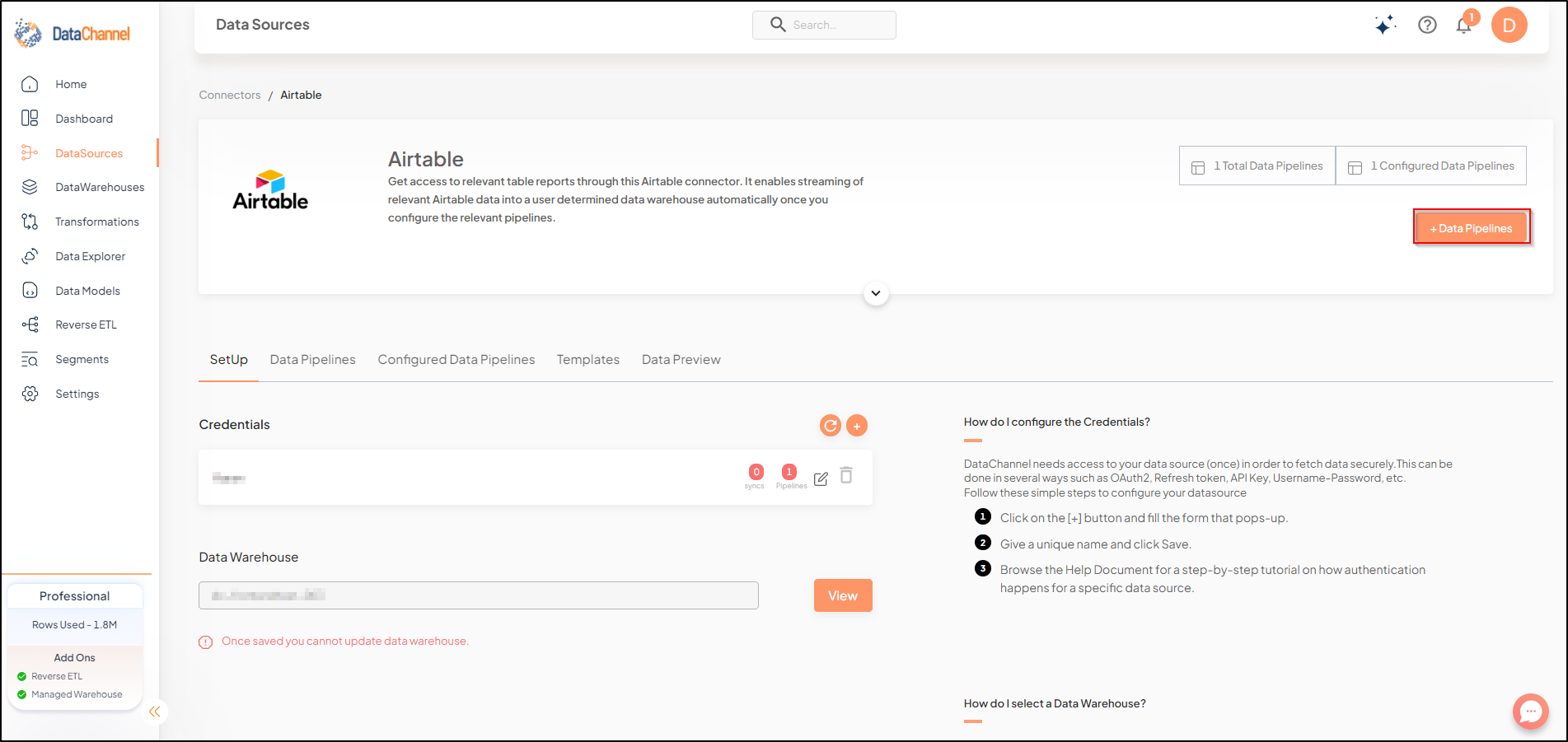Click the Dashboard layout icon
This screenshot has width=1568, height=742.
tap(30, 119)
